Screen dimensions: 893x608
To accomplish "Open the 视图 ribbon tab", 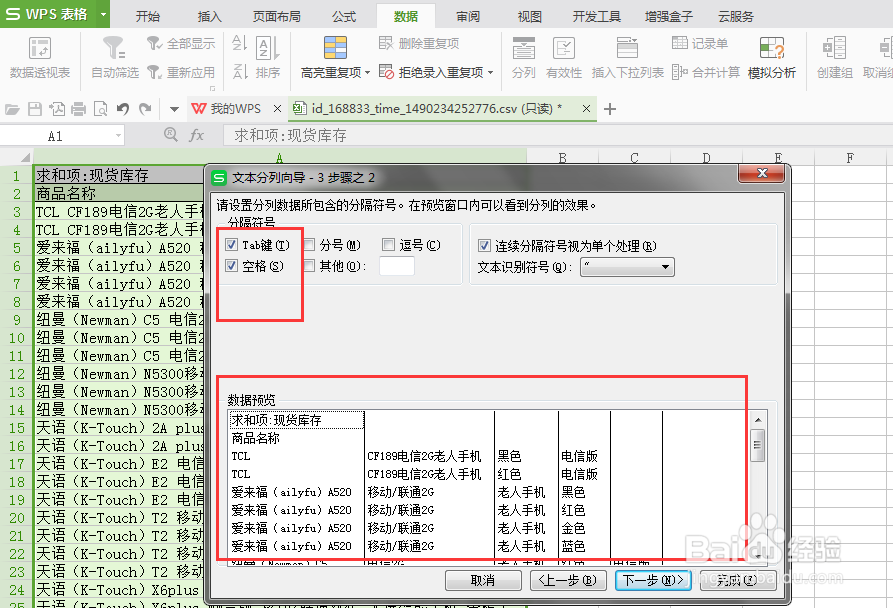I will (x=529, y=17).
